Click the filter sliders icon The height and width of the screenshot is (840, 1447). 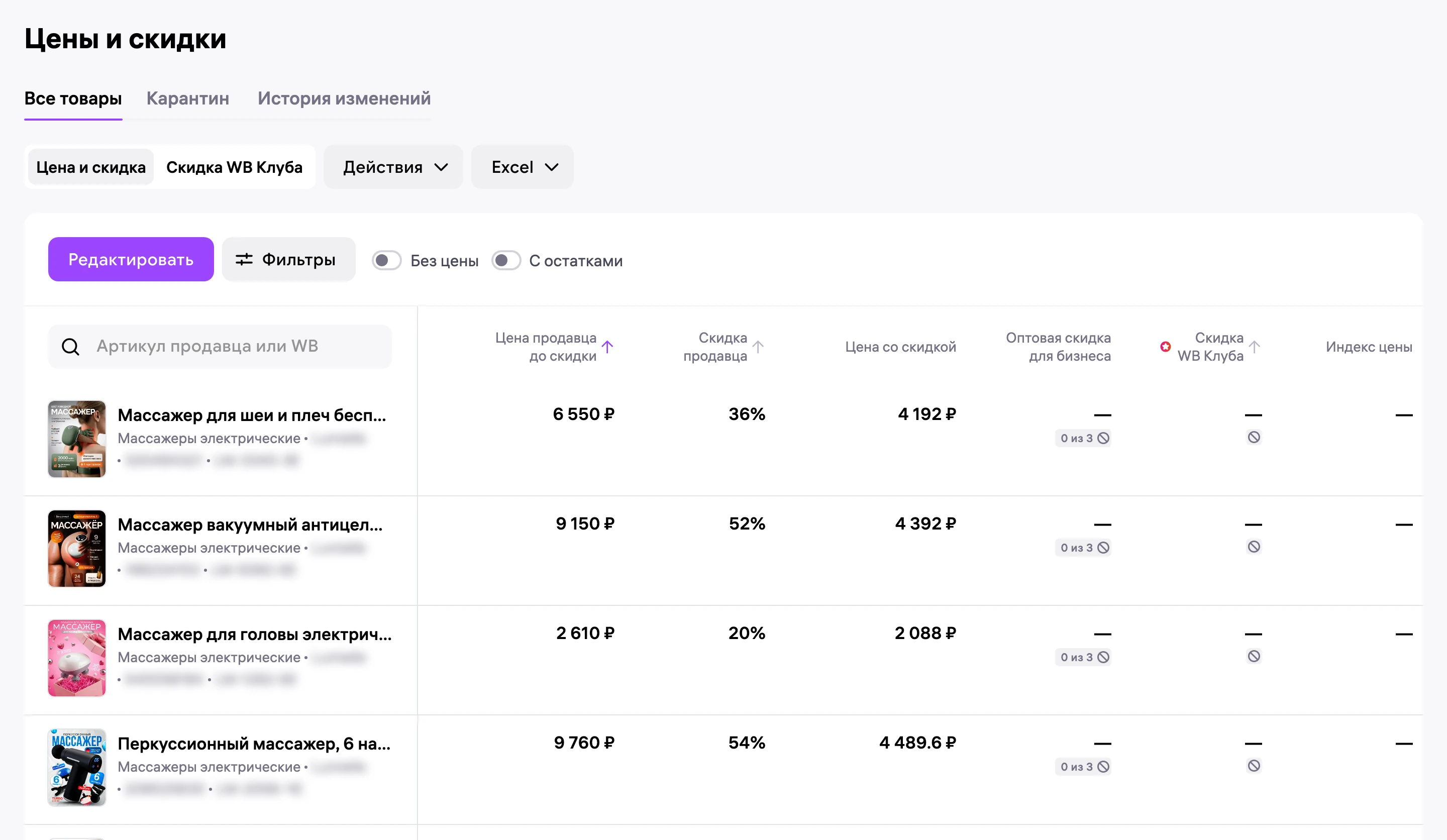pos(244,260)
